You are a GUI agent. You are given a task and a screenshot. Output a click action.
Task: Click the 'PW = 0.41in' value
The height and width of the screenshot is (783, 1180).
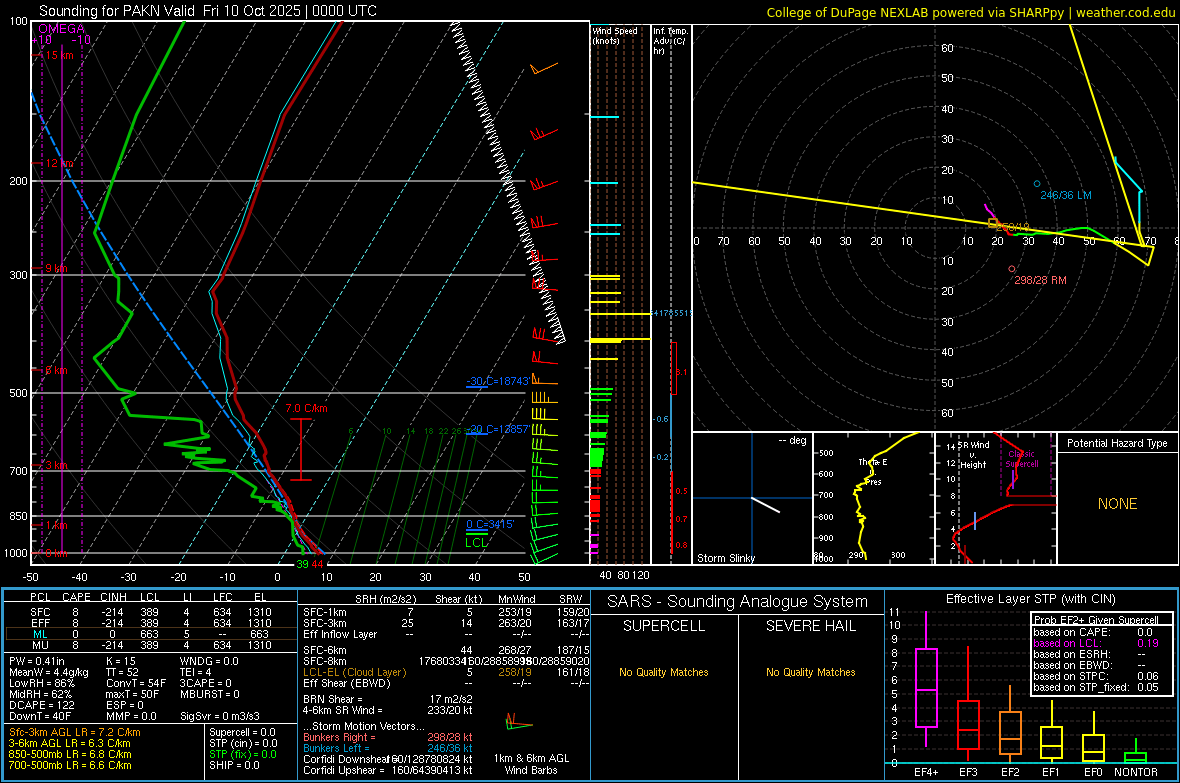click(x=37, y=661)
